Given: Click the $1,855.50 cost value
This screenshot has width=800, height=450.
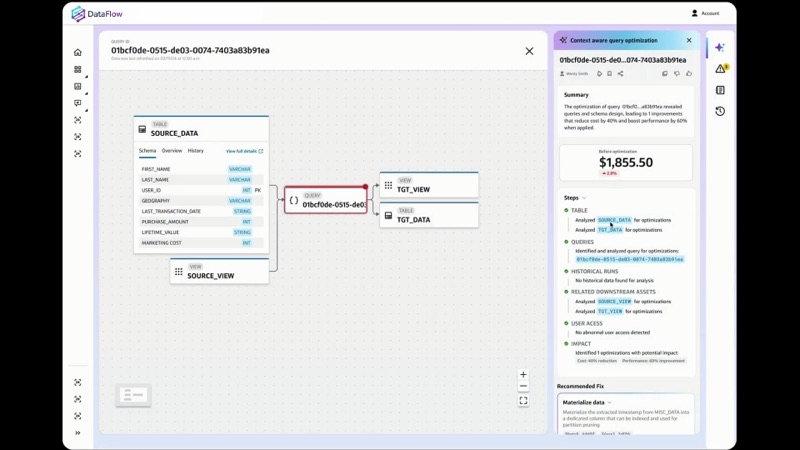Looking at the screenshot, I should pos(626,162).
